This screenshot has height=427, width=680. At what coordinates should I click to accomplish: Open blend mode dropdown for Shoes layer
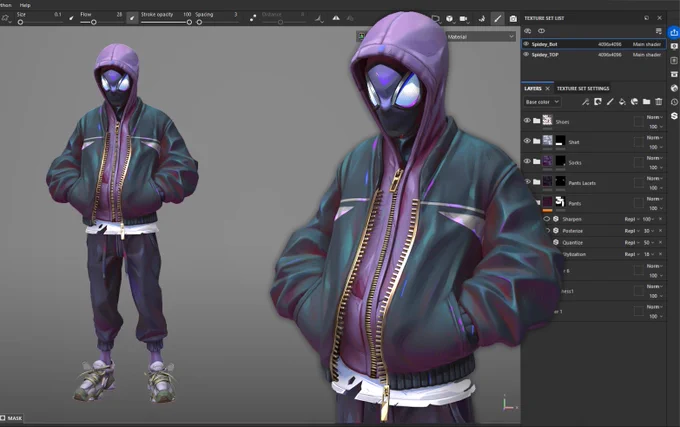tap(654, 117)
